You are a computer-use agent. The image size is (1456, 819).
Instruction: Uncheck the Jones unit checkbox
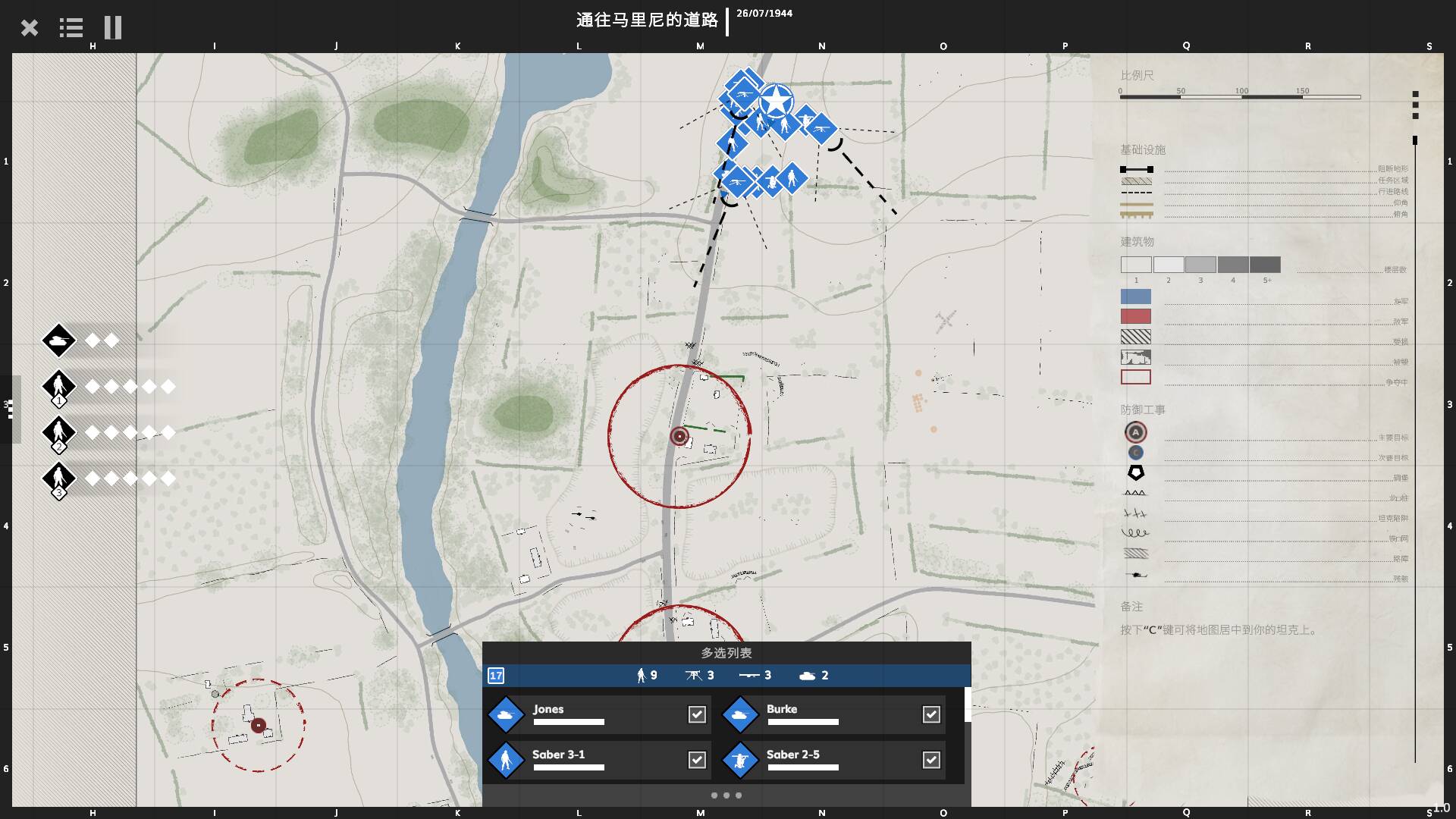[697, 714]
